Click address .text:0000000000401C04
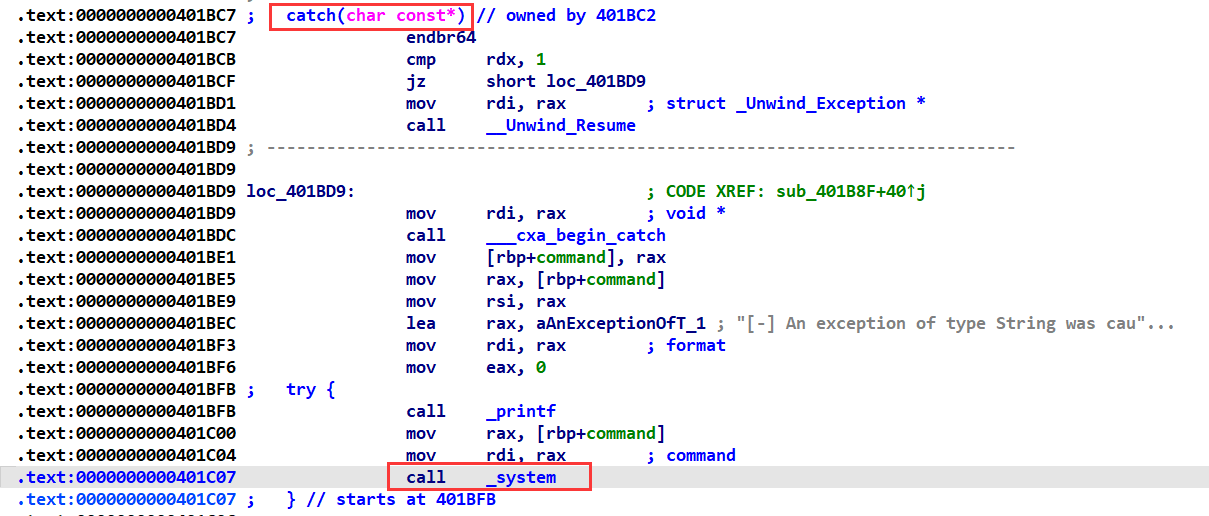The image size is (1209, 516). (126, 456)
